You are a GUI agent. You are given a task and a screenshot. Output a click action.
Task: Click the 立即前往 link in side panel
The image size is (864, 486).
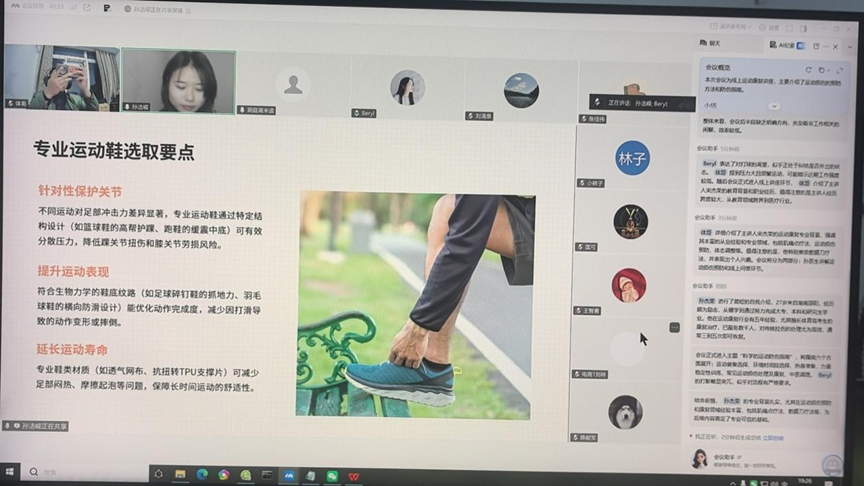(773, 437)
